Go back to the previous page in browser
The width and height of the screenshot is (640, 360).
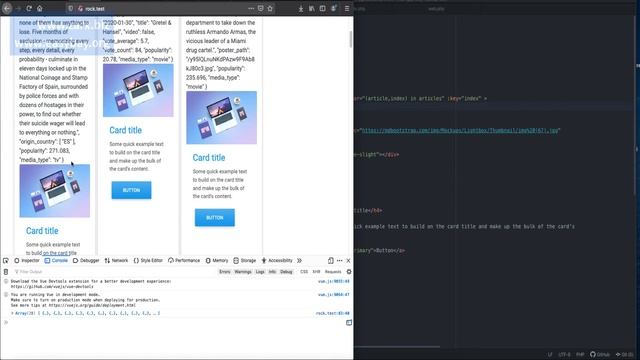7,8
